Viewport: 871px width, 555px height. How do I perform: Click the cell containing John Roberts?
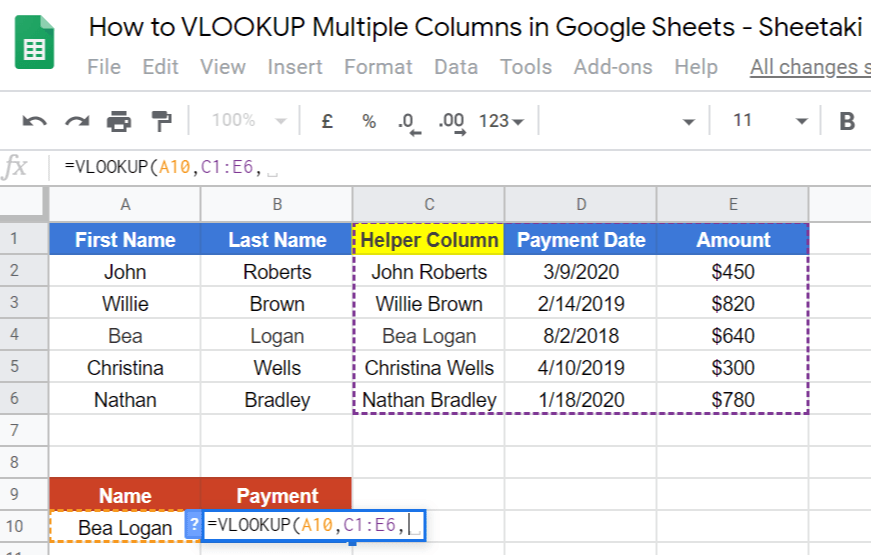point(429,272)
